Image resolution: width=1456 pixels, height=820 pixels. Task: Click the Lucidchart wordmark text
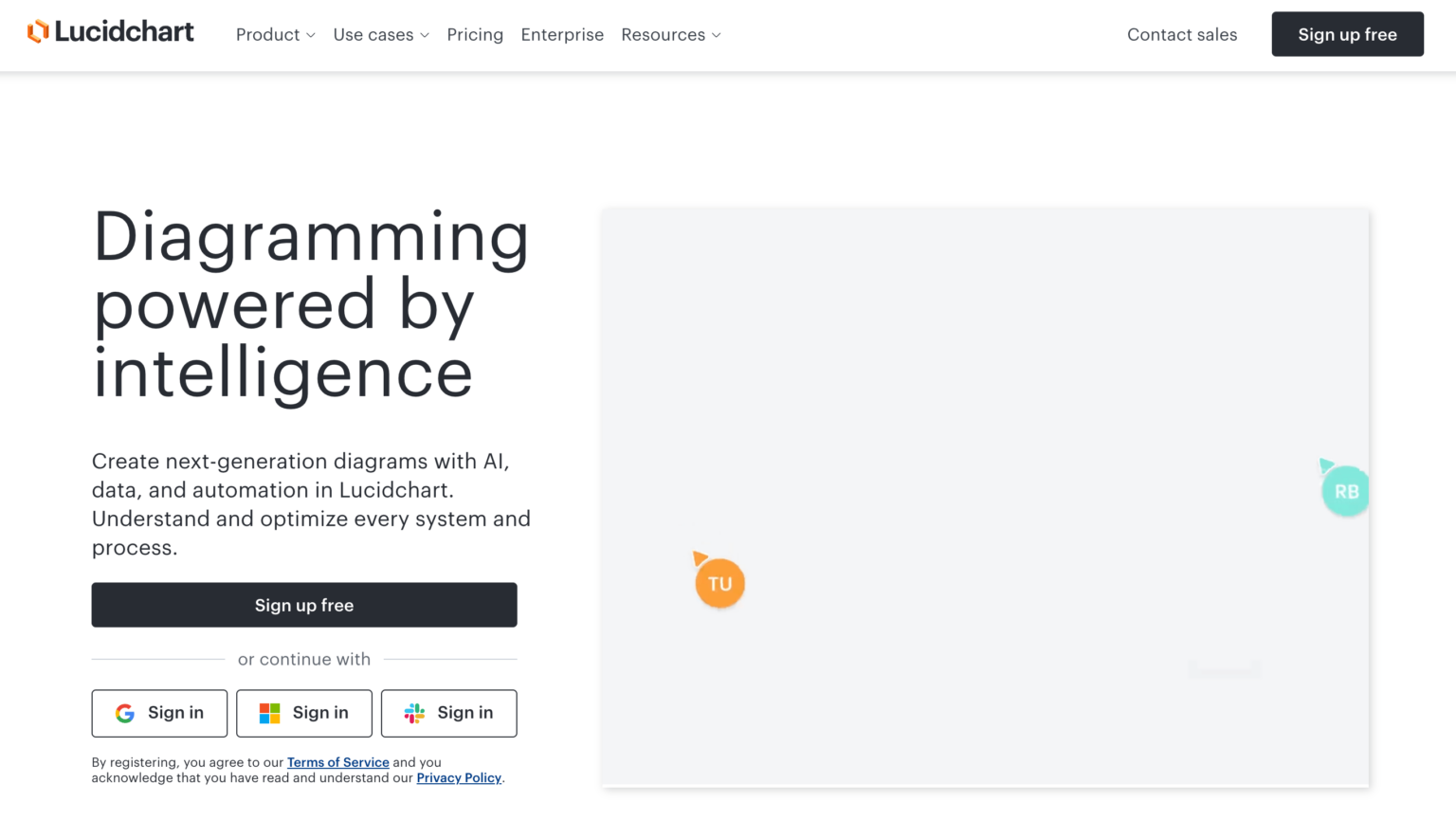[124, 32]
